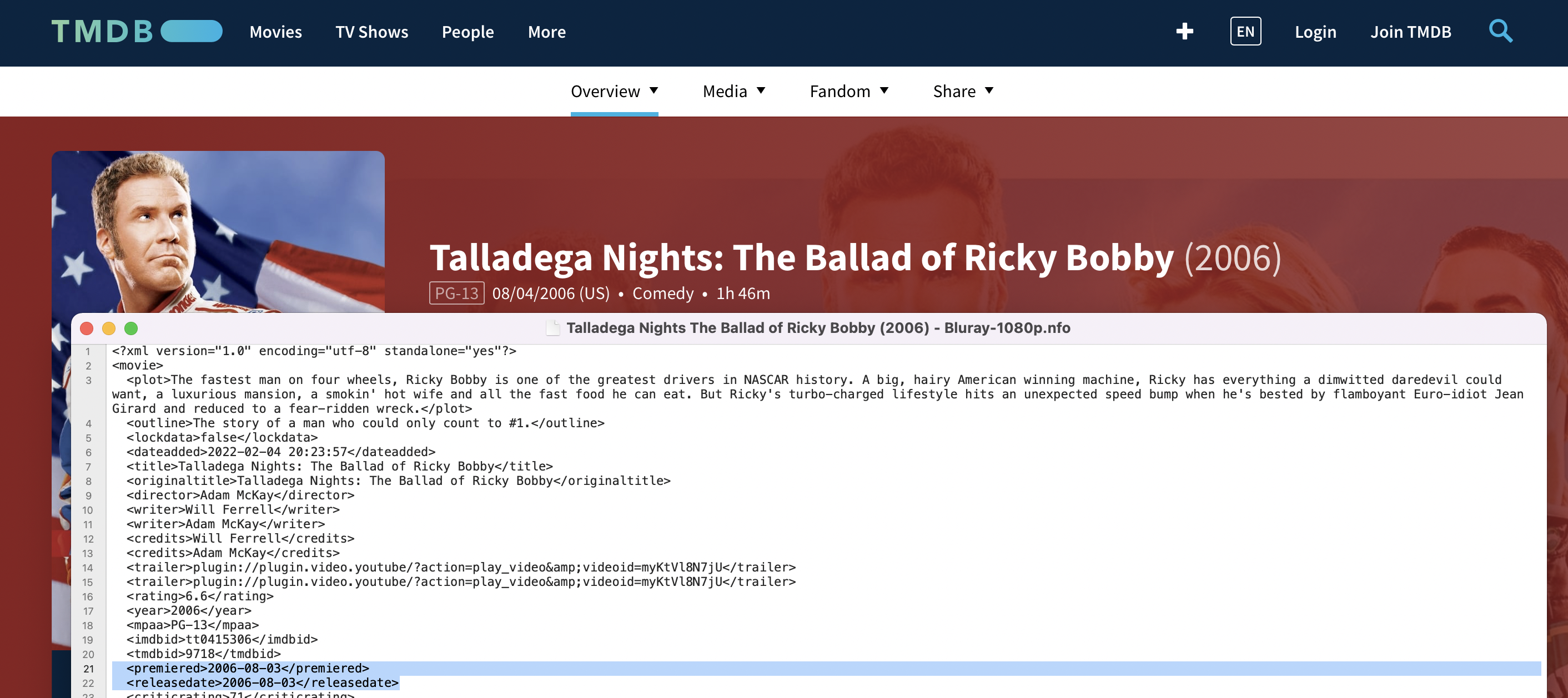Open the Movies menu
1568x698 pixels.
276,32
